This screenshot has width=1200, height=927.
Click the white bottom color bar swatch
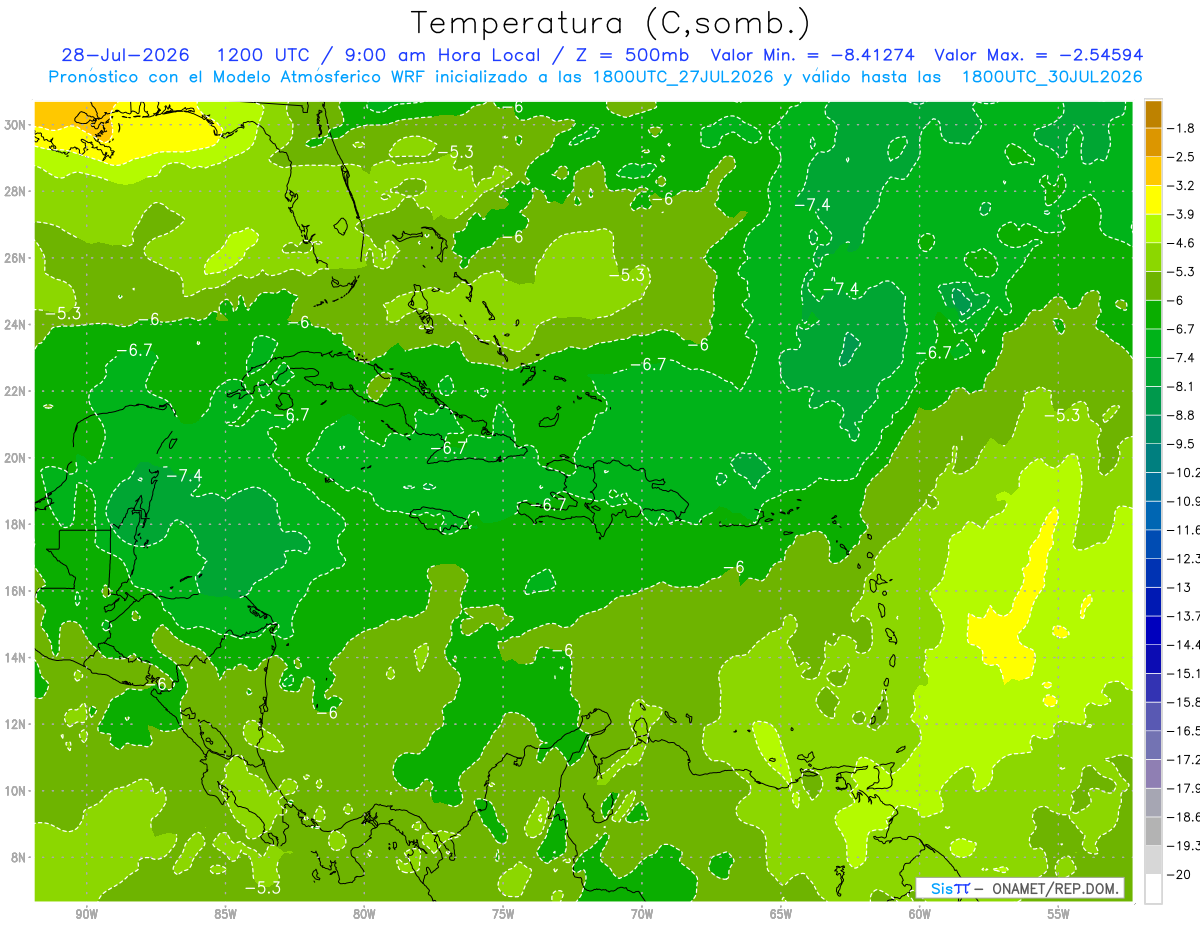pos(1153,889)
